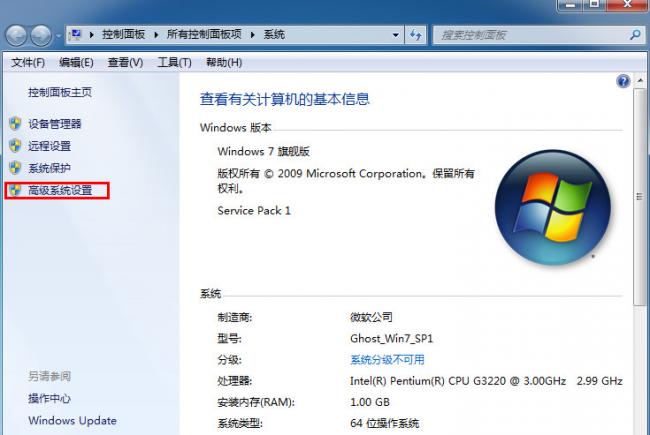Viewport: 650px width, 435px height.
Task: Open Windows Update link
Action: [73, 420]
